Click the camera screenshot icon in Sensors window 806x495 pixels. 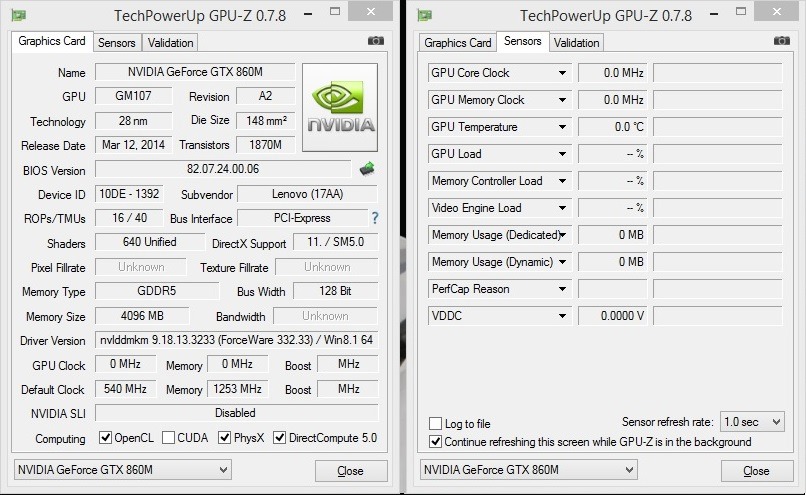pos(782,41)
